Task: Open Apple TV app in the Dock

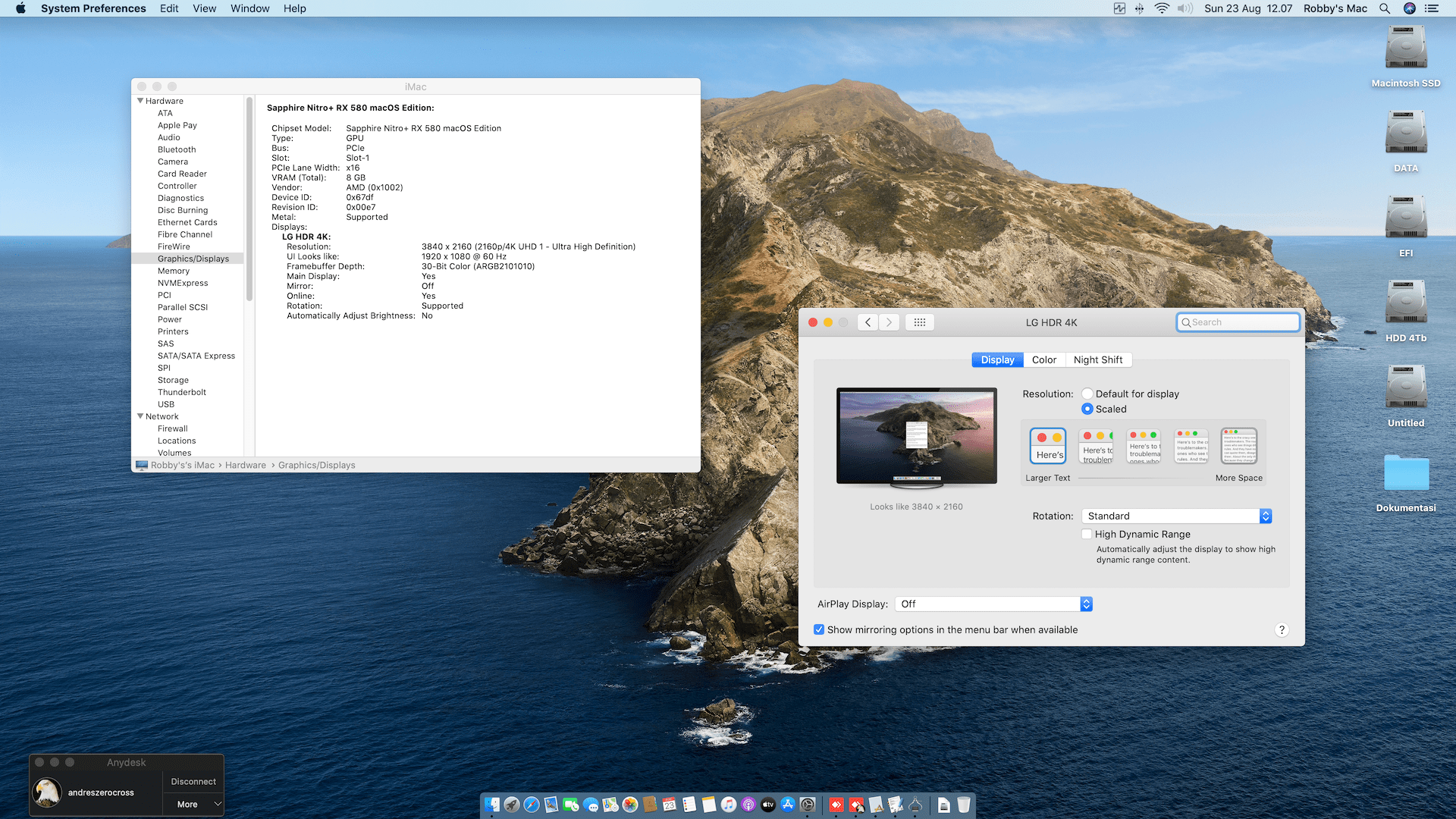Action: [768, 805]
